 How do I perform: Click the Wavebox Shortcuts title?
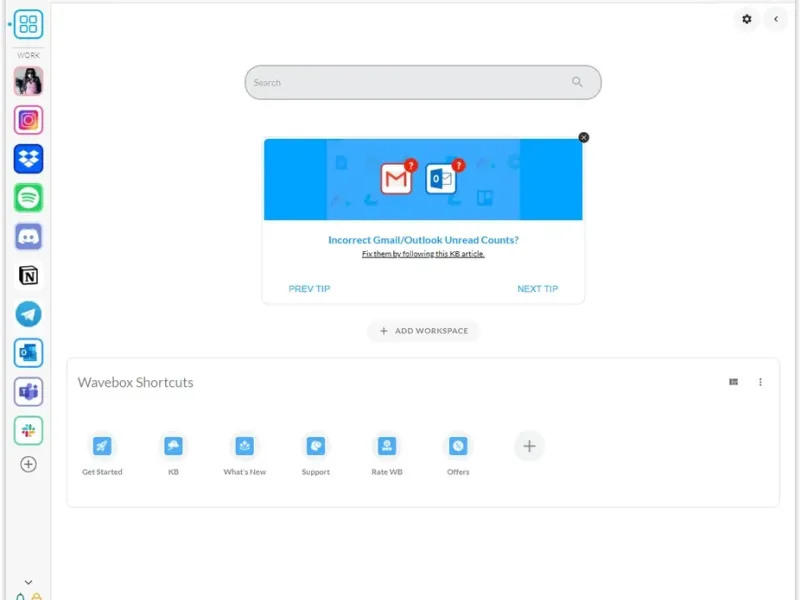[x=135, y=382]
